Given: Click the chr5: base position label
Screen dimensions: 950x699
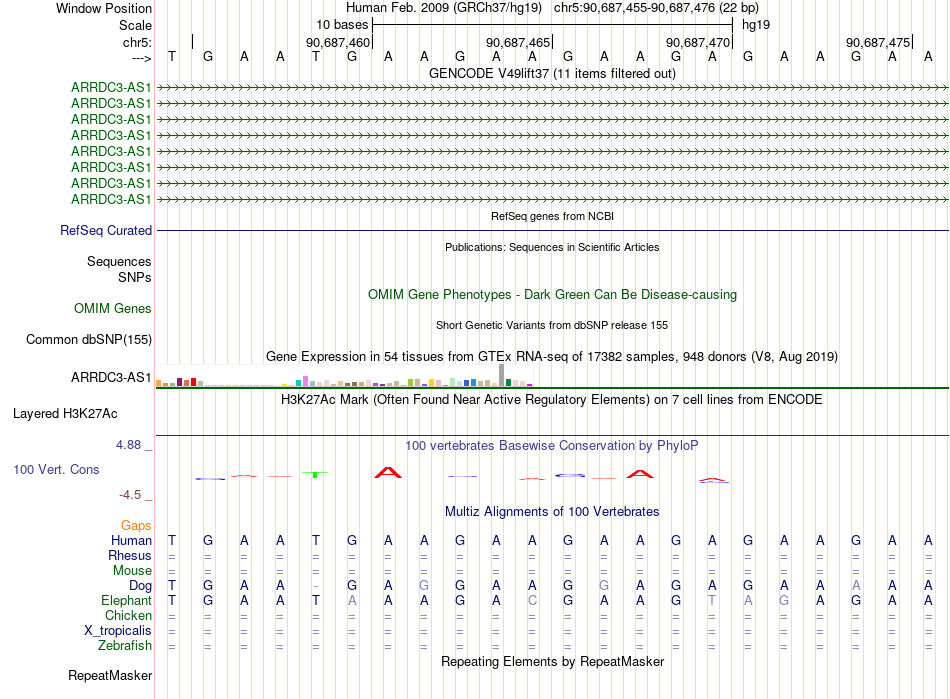Looking at the screenshot, I should [x=137, y=42].
